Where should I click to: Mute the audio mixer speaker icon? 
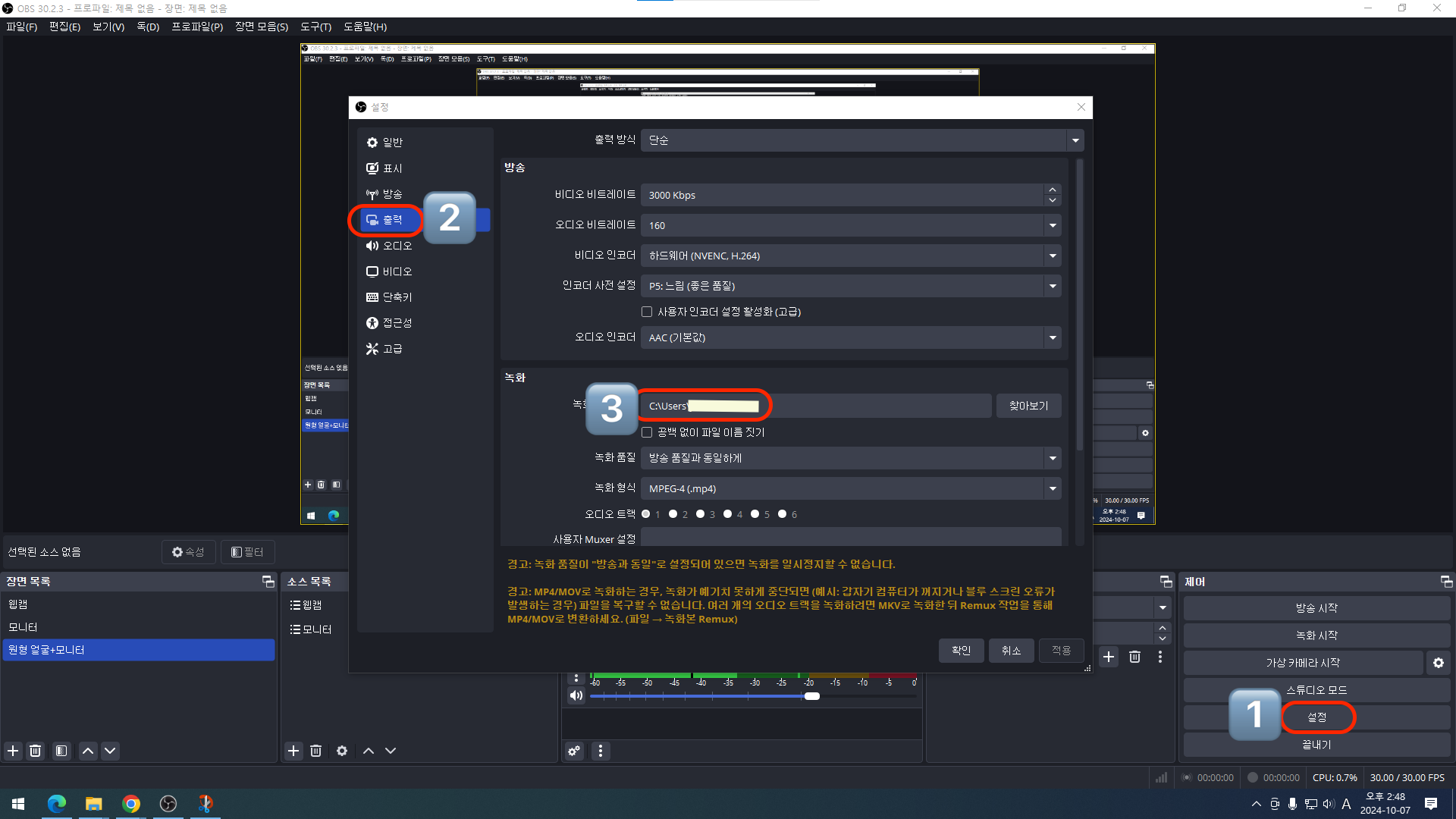576,695
